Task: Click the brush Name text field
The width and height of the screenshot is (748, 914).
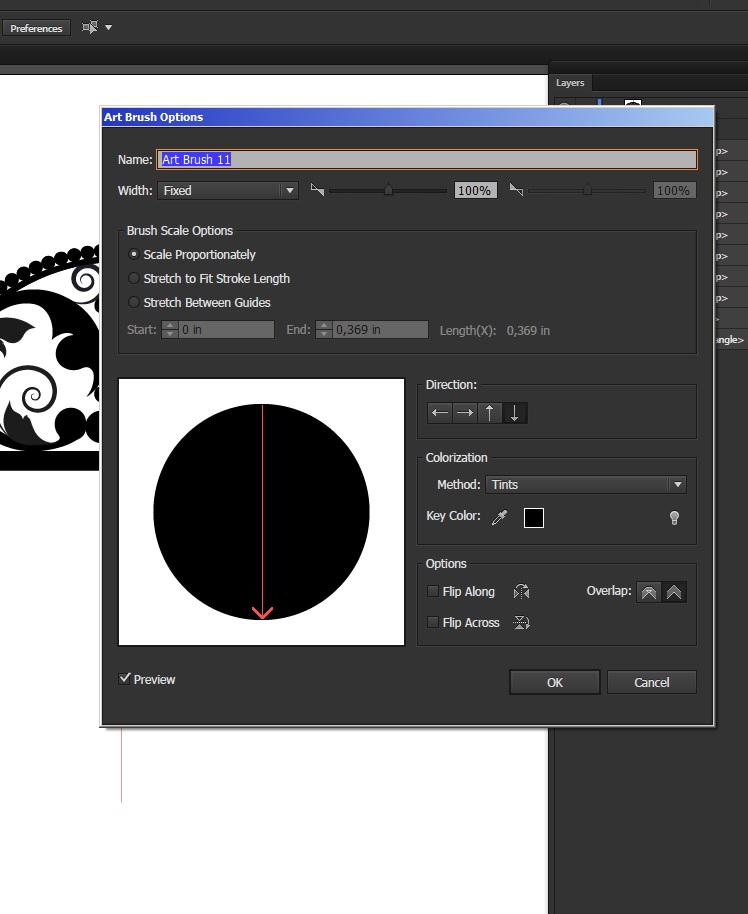Action: (x=427, y=159)
